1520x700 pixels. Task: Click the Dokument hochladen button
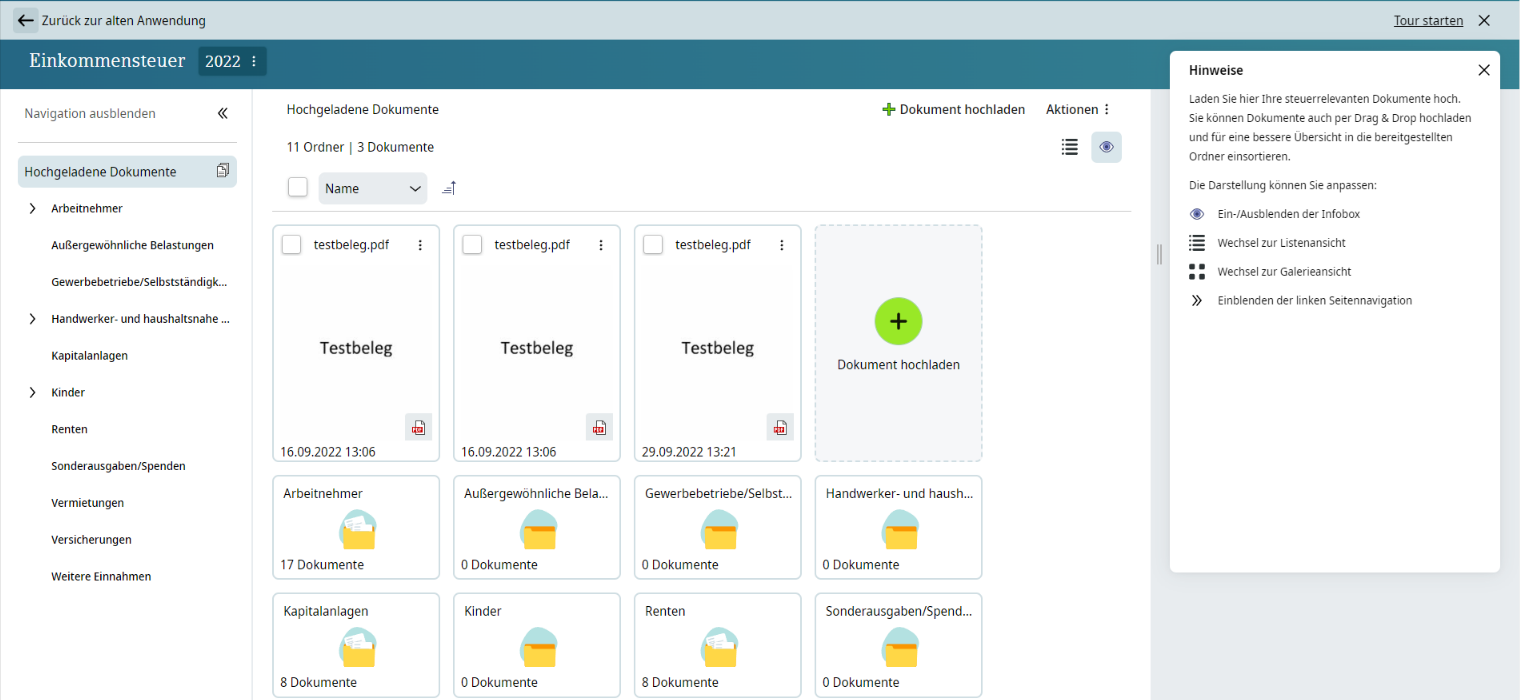pyautogui.click(x=953, y=110)
